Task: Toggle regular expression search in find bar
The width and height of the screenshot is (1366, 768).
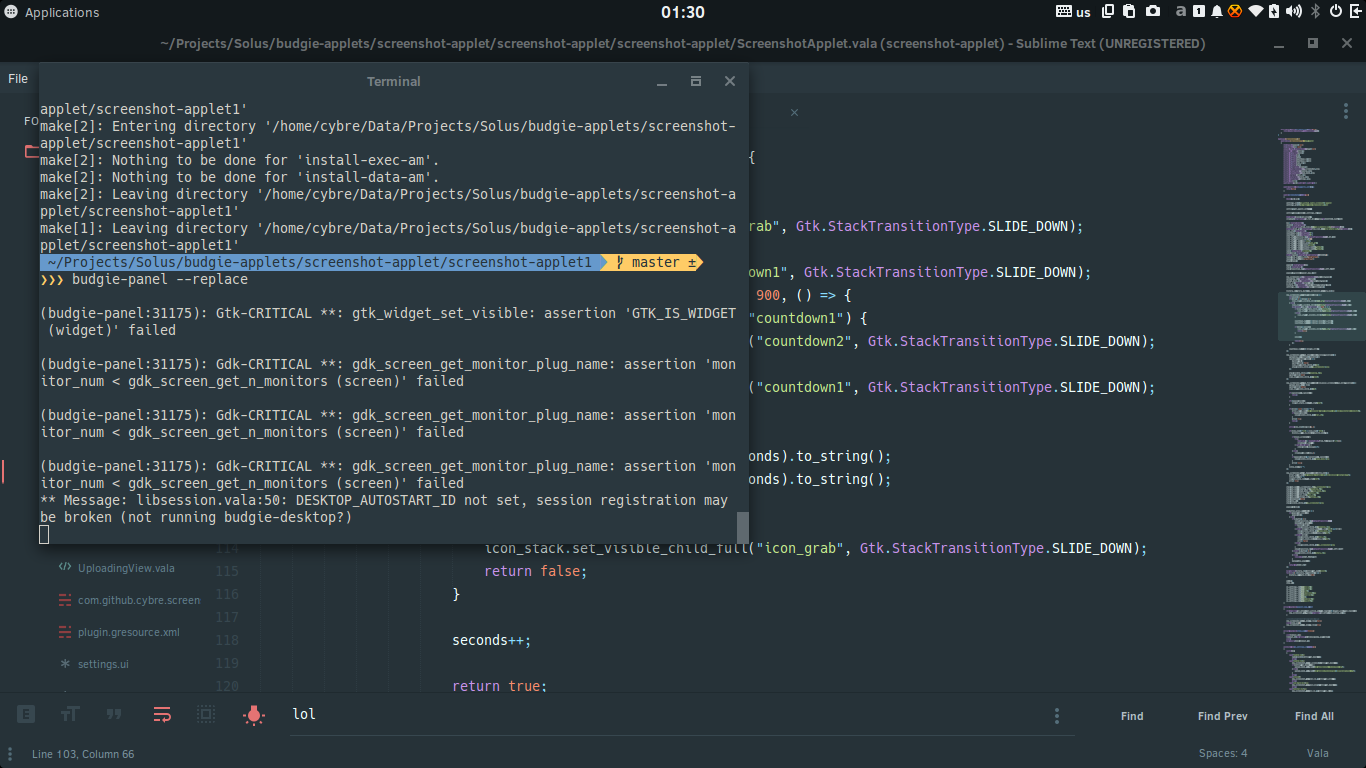Action: [x=26, y=715]
